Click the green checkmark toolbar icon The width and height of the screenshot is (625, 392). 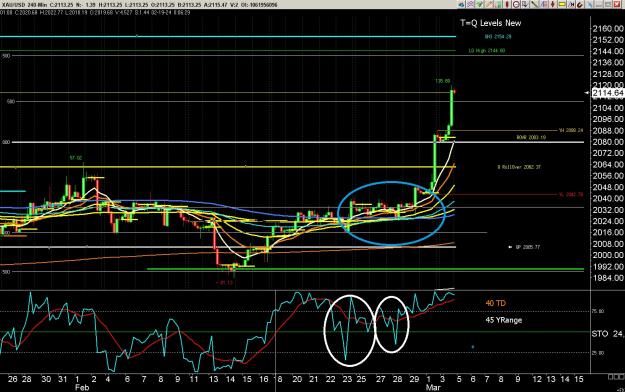point(480,4)
